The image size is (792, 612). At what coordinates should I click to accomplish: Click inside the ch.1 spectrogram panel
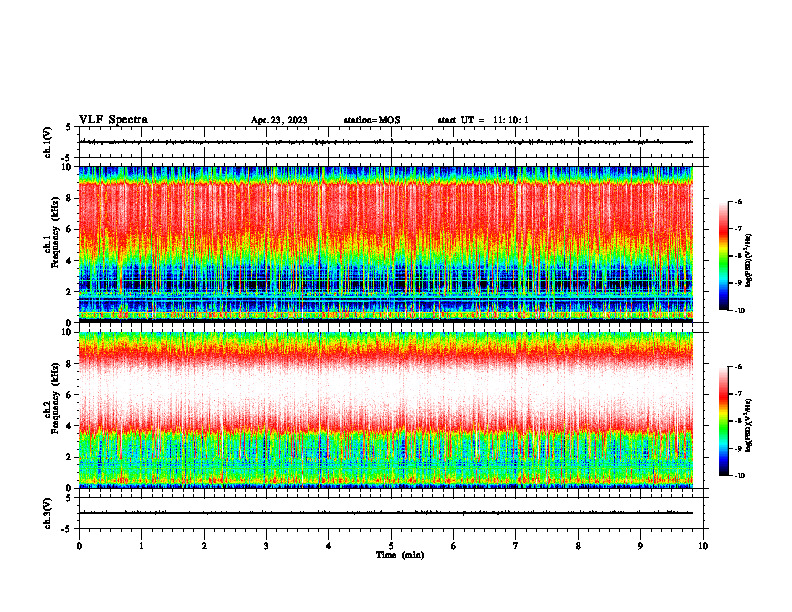[x=386, y=244]
